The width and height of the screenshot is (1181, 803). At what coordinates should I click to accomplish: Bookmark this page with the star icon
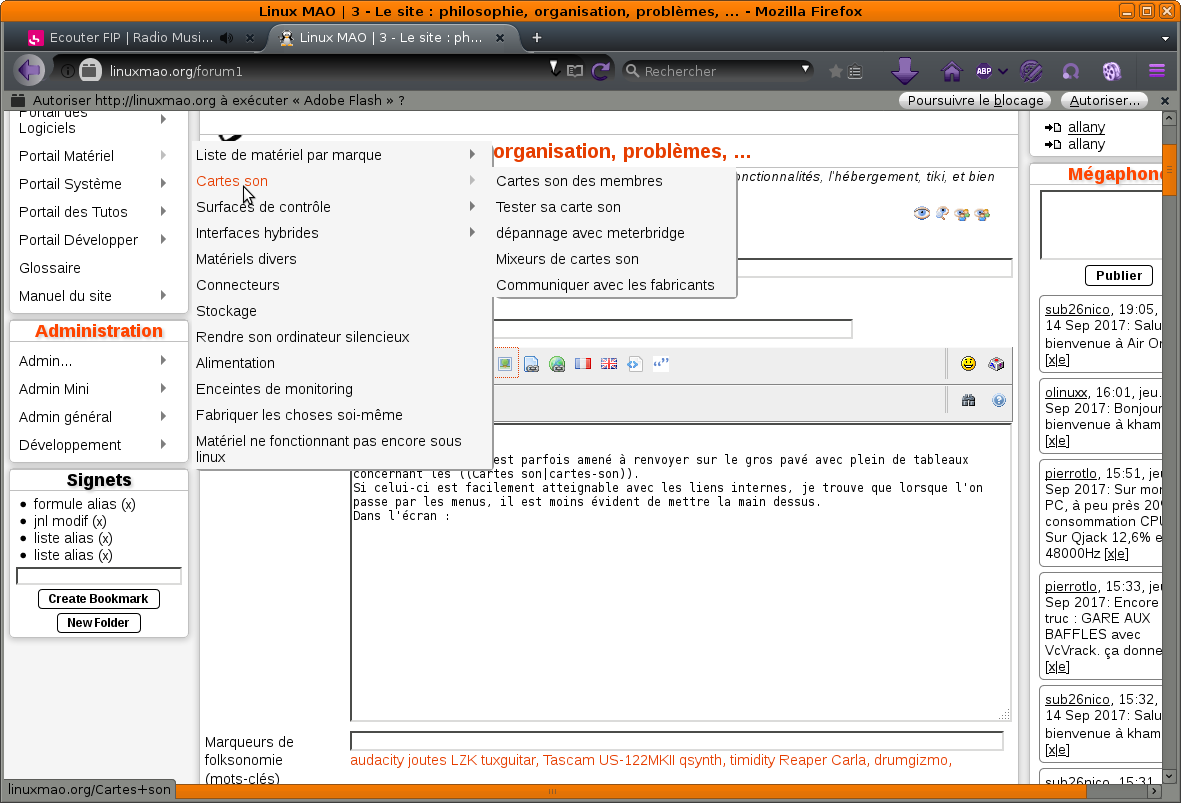[x=835, y=72]
